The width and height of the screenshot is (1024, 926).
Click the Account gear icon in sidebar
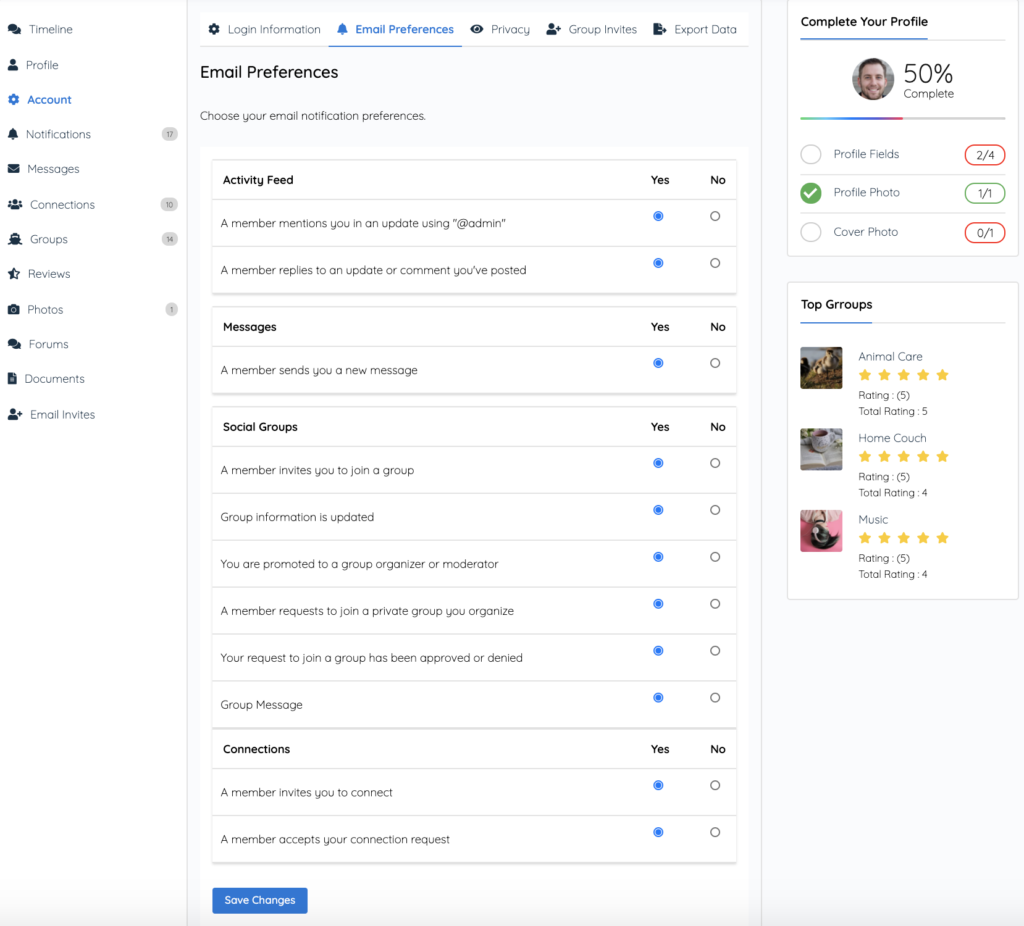click(x=14, y=99)
